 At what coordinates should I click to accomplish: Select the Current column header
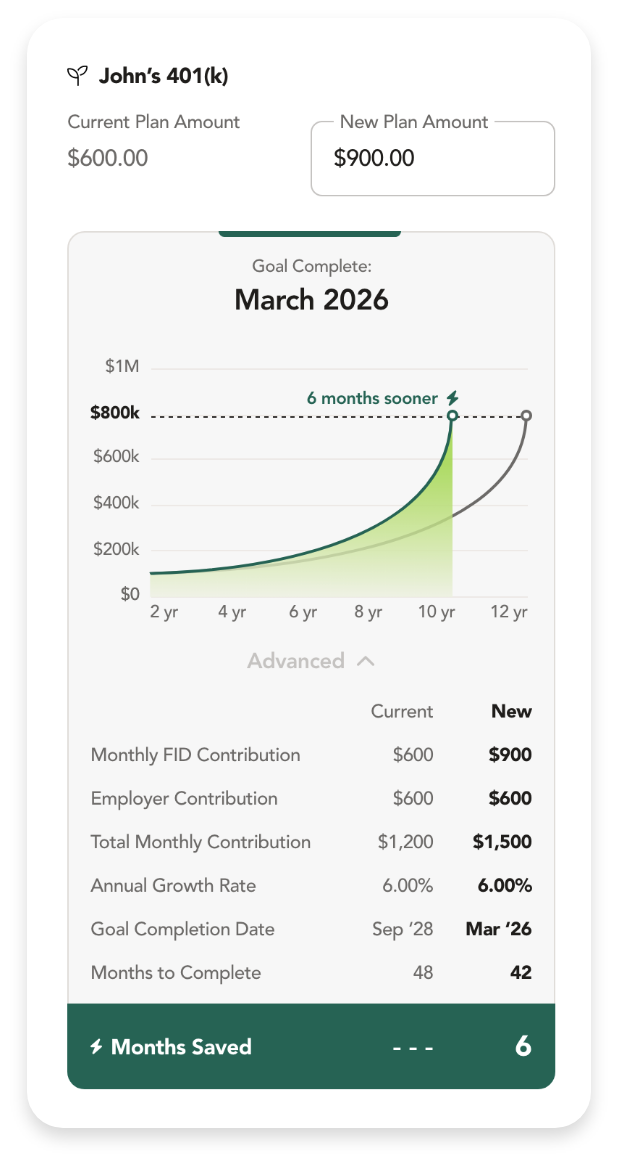click(x=402, y=711)
